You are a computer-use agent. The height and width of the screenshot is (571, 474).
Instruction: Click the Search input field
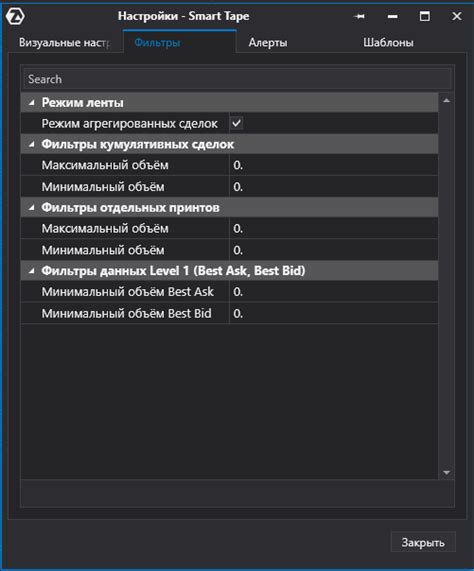coord(238,79)
